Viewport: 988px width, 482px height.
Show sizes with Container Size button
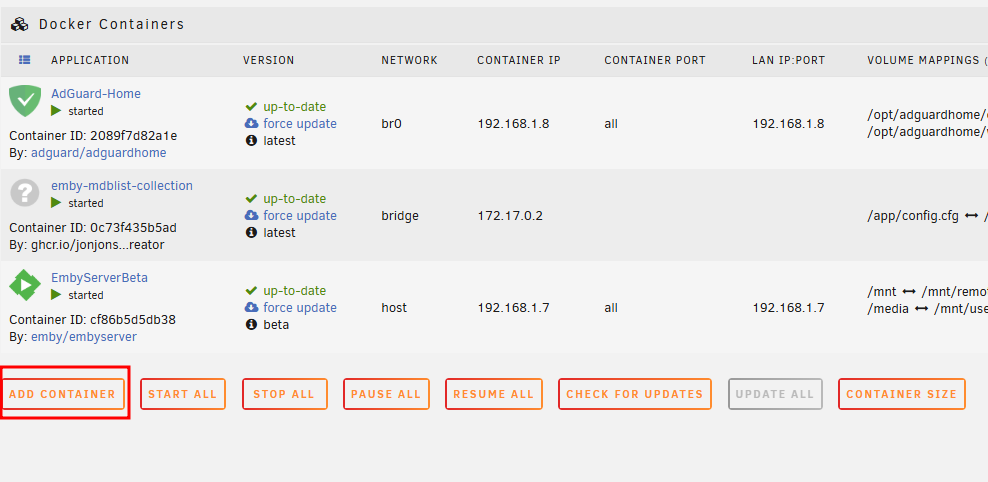point(901,394)
